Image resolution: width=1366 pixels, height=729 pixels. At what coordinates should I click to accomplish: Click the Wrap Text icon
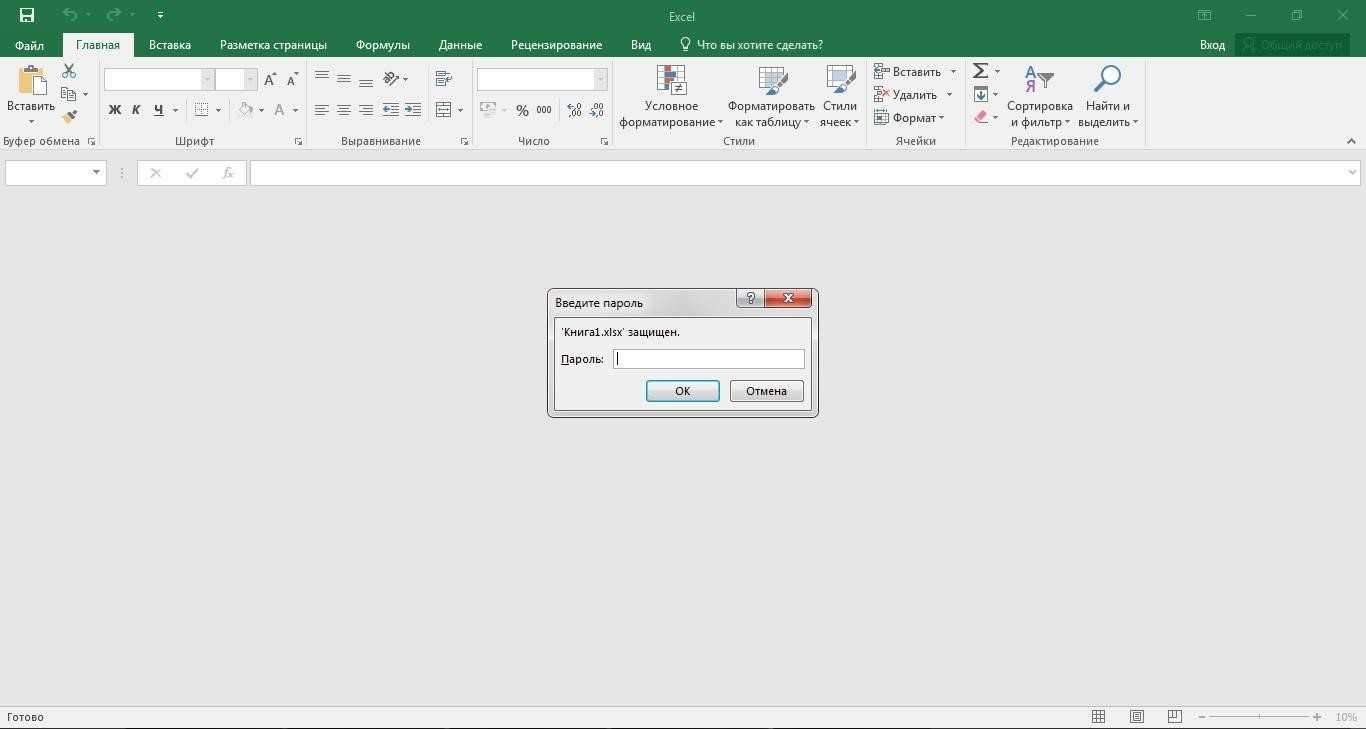tap(444, 78)
